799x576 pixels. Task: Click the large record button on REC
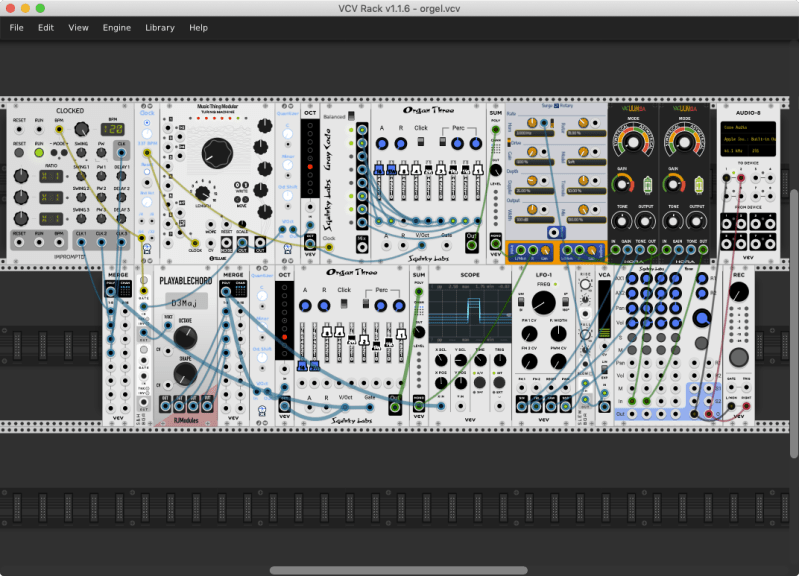[738, 358]
